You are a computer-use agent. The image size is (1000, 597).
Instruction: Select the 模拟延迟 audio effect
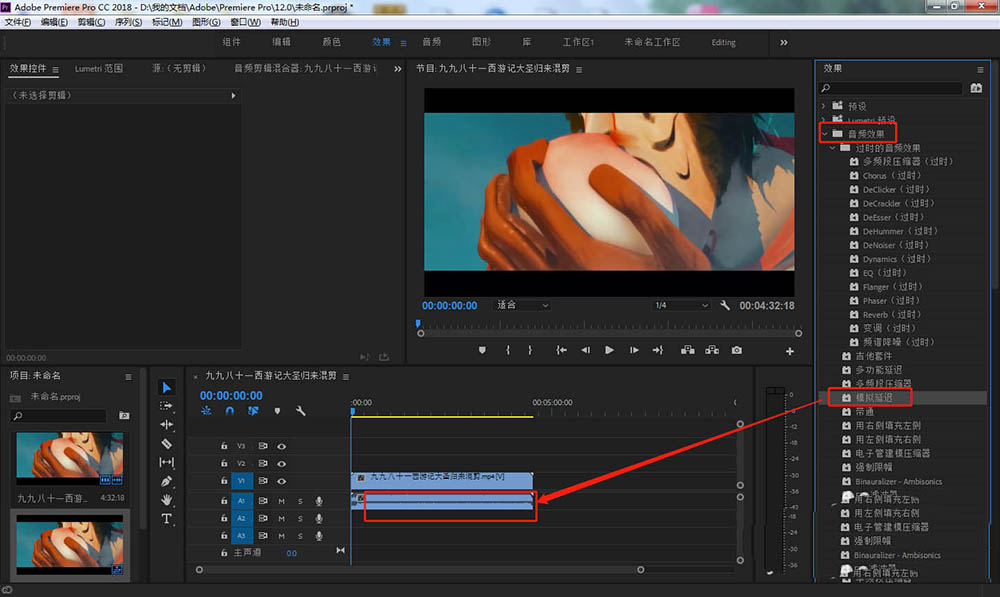(x=873, y=398)
